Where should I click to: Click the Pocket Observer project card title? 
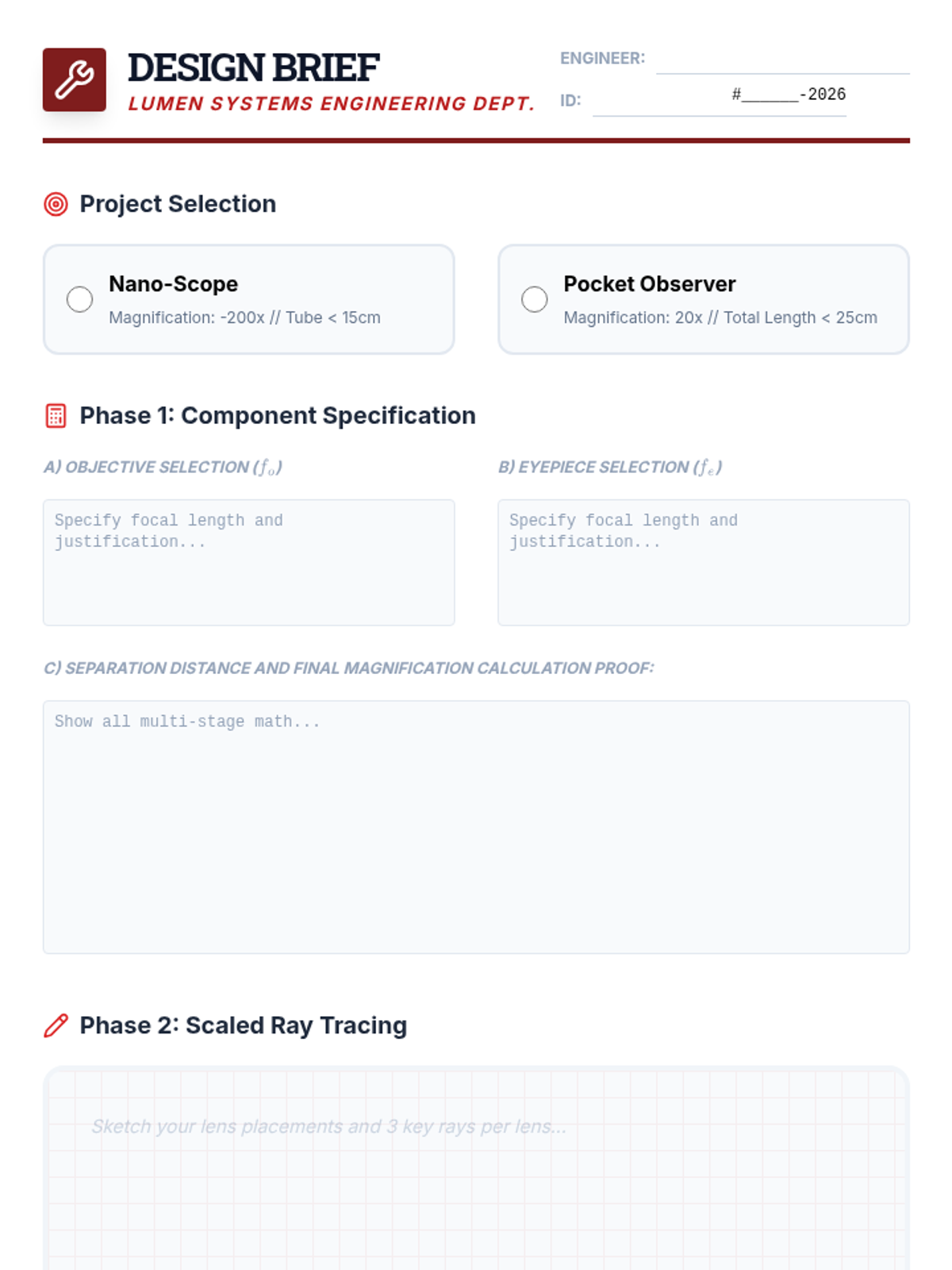pyautogui.click(x=649, y=284)
